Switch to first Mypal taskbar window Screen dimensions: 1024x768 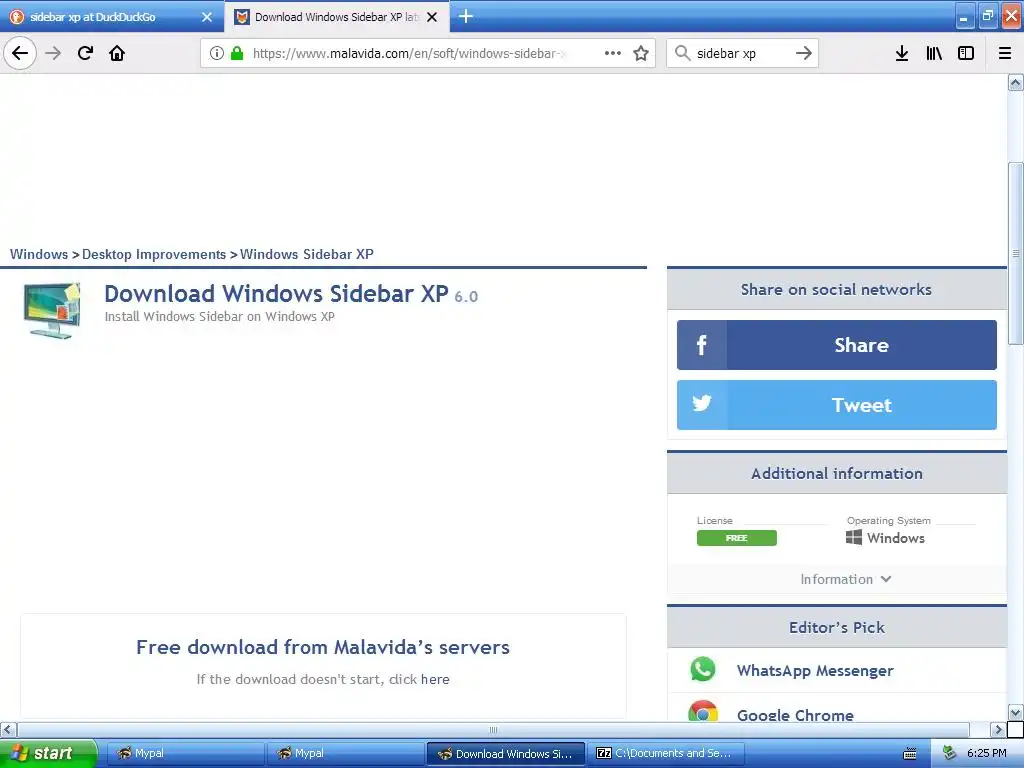(185, 753)
